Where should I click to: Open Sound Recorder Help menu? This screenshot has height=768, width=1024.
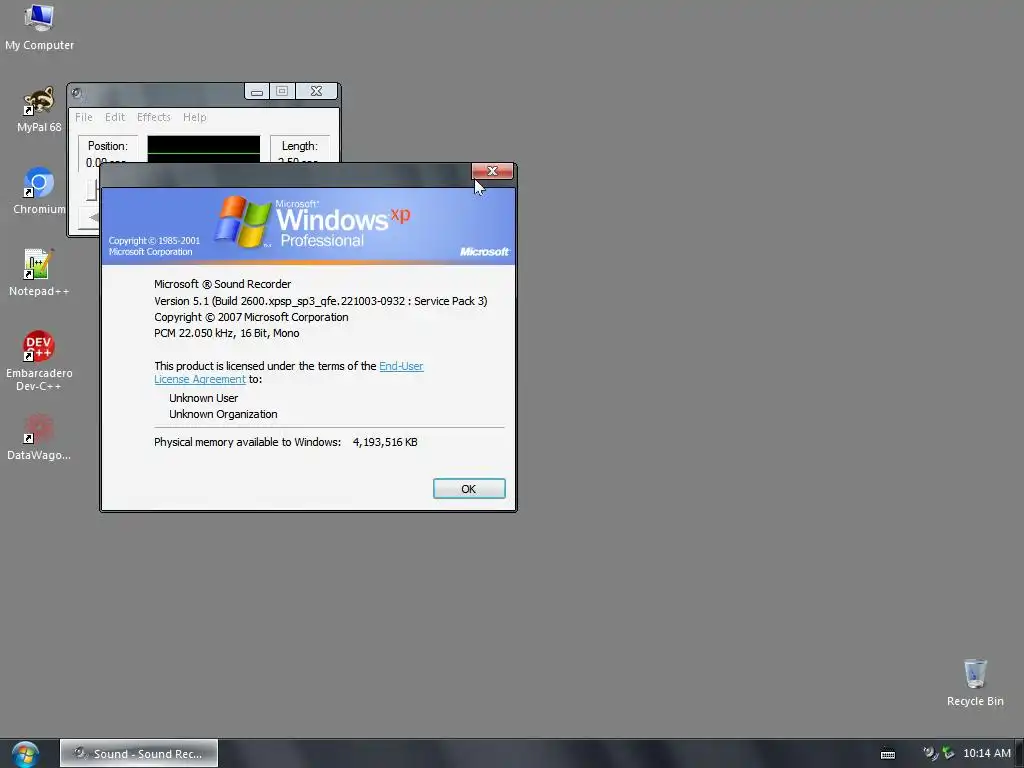195,117
